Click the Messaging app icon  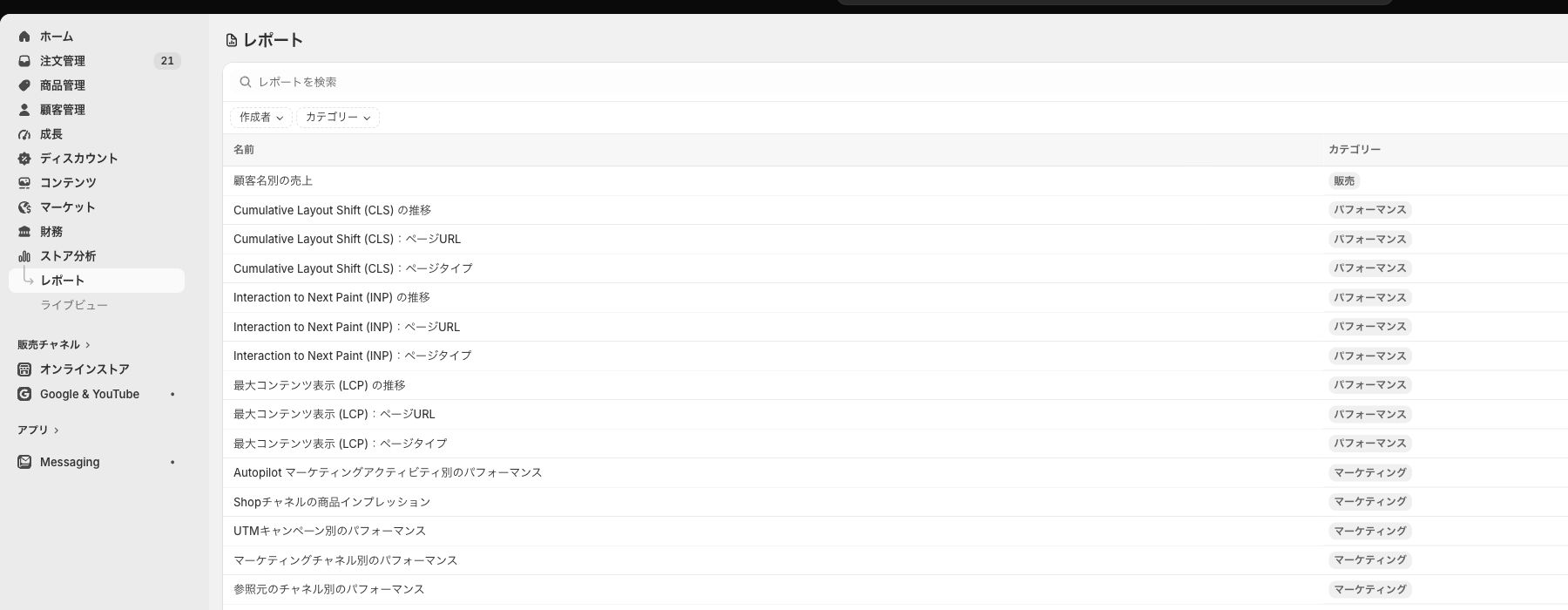(24, 462)
